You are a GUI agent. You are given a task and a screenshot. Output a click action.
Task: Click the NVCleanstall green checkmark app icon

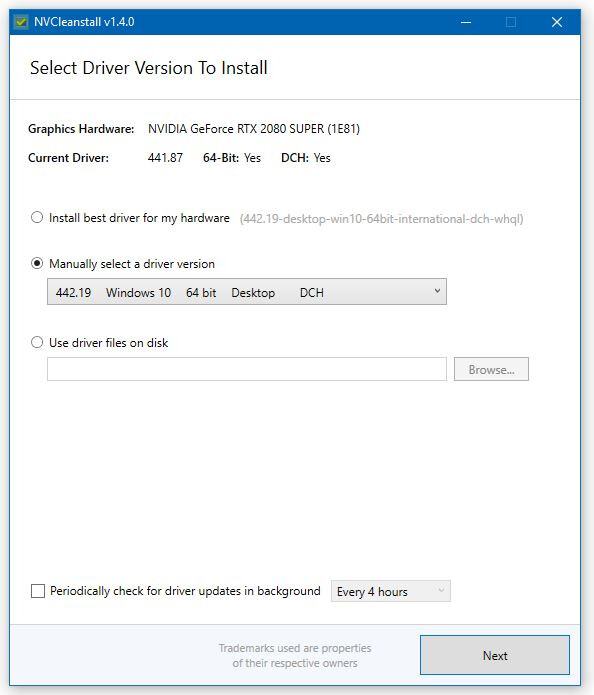coord(21,22)
